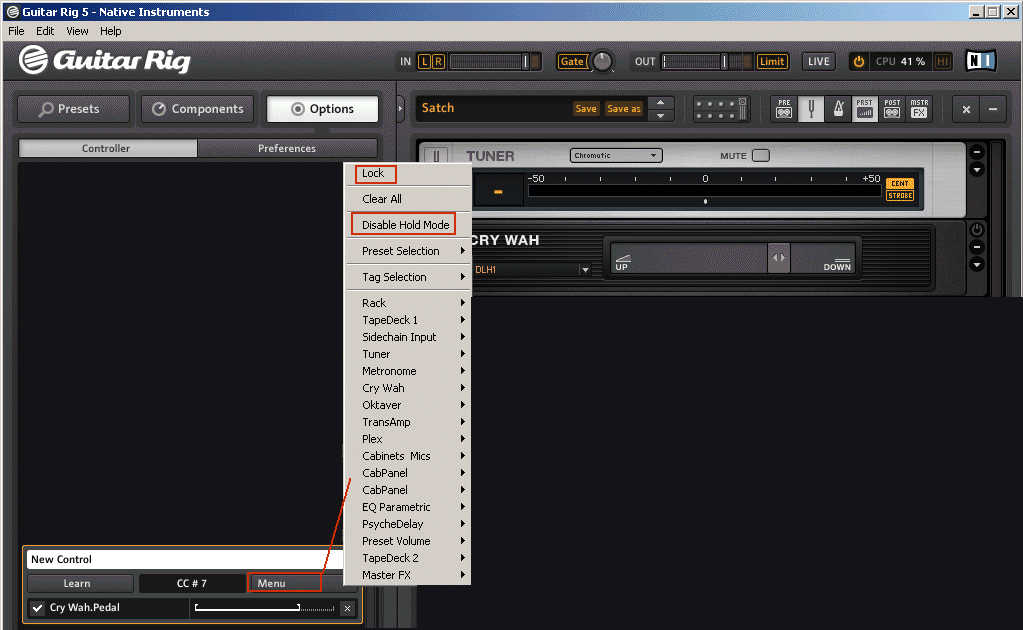The width and height of the screenshot is (1023, 630).
Task: Minimize the Cry Wah module
Action: (x=977, y=247)
